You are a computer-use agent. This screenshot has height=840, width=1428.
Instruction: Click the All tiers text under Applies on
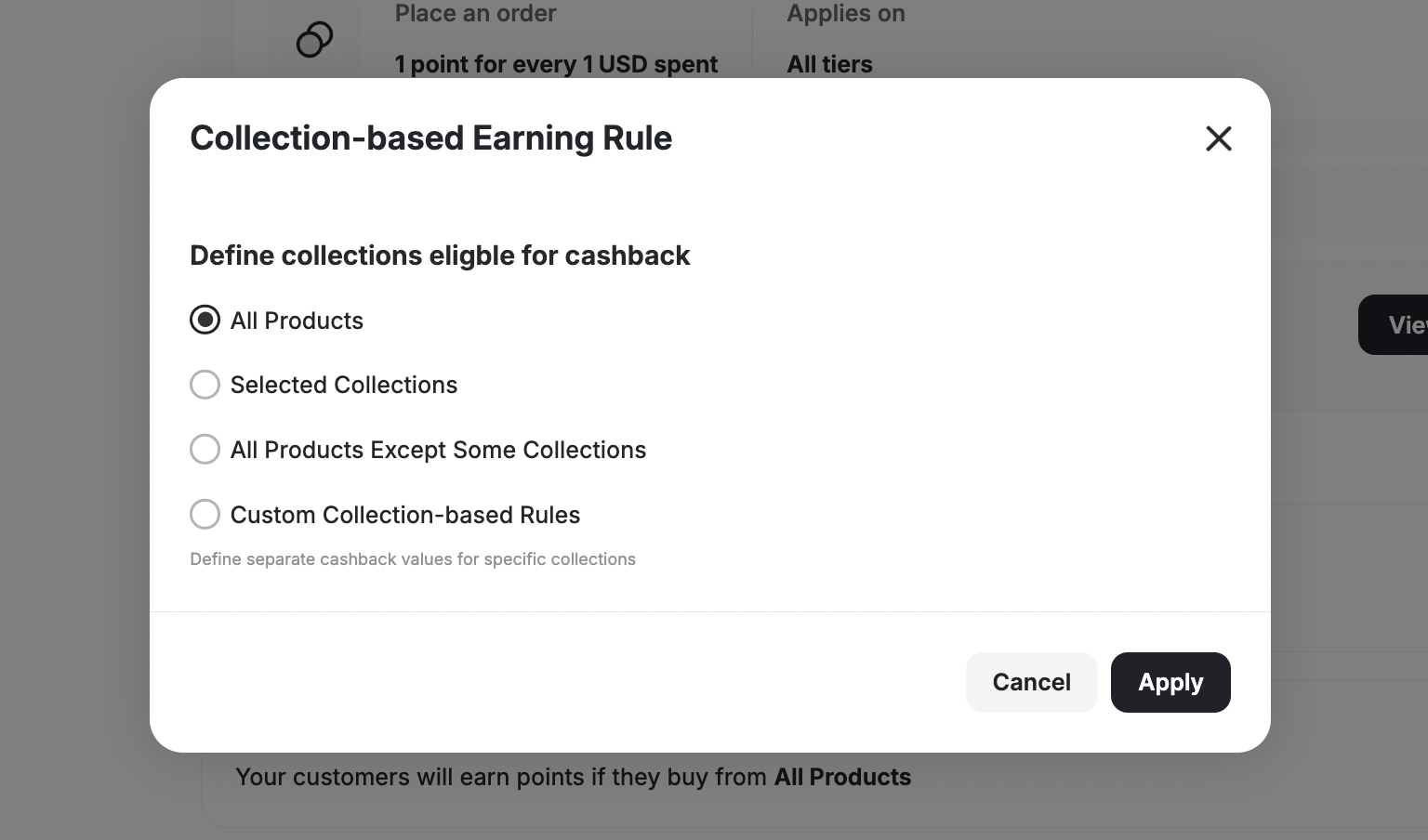[x=829, y=63]
